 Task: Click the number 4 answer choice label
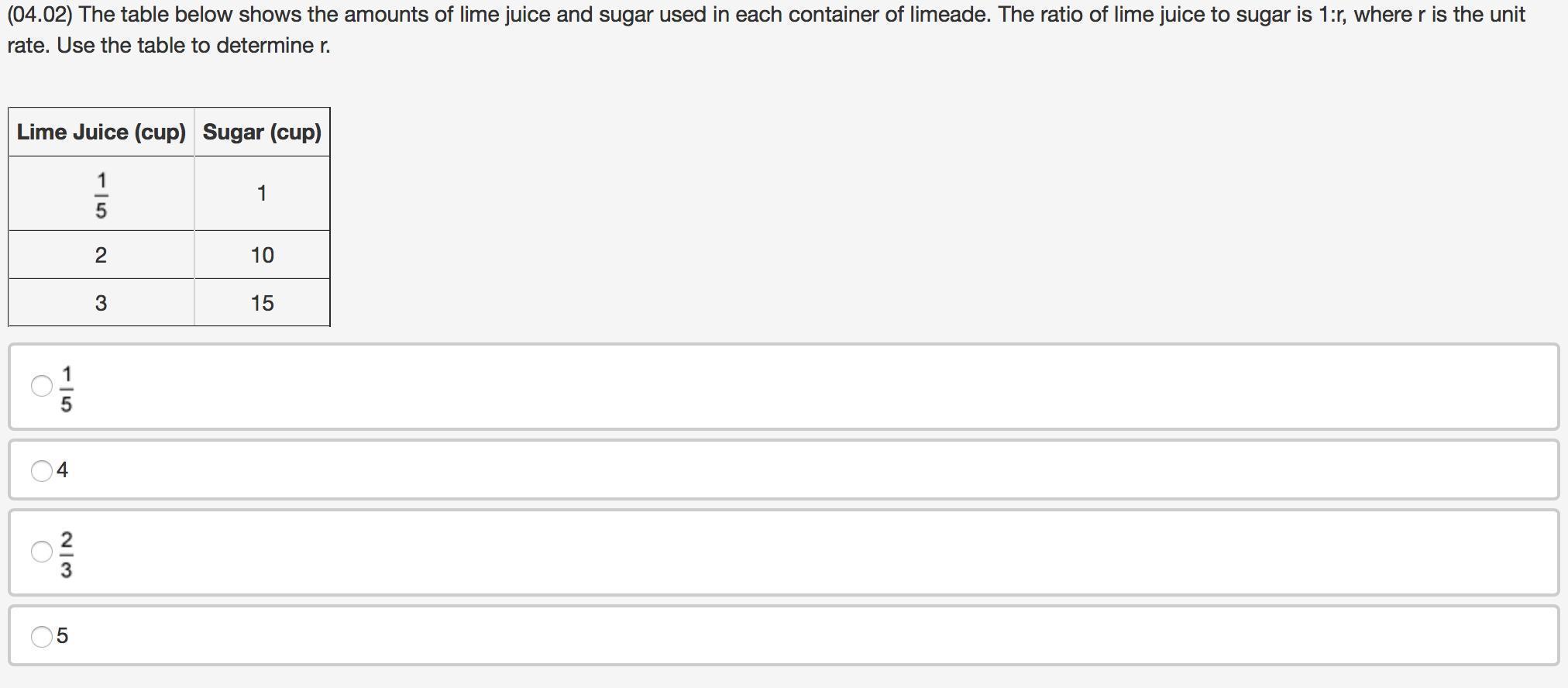click(63, 470)
